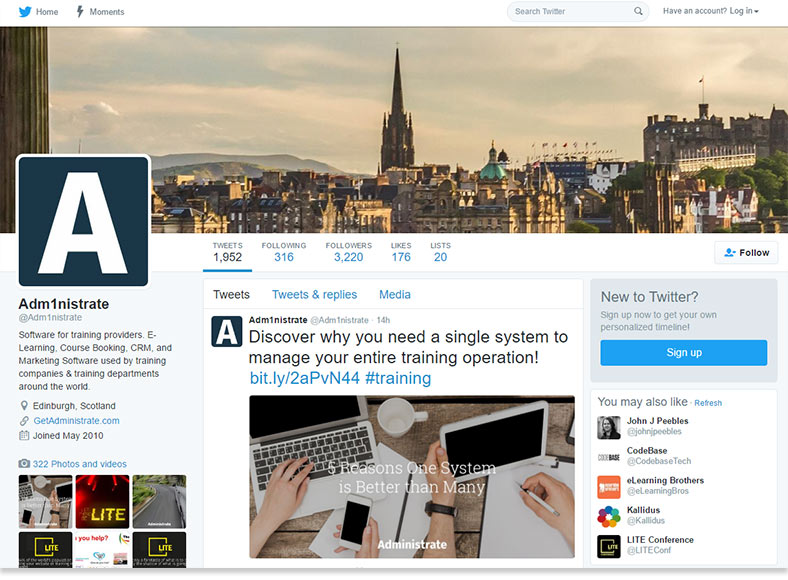Open the '5 Reasons One System' tweet image
Image resolution: width=788 pixels, height=580 pixels.
pos(412,476)
